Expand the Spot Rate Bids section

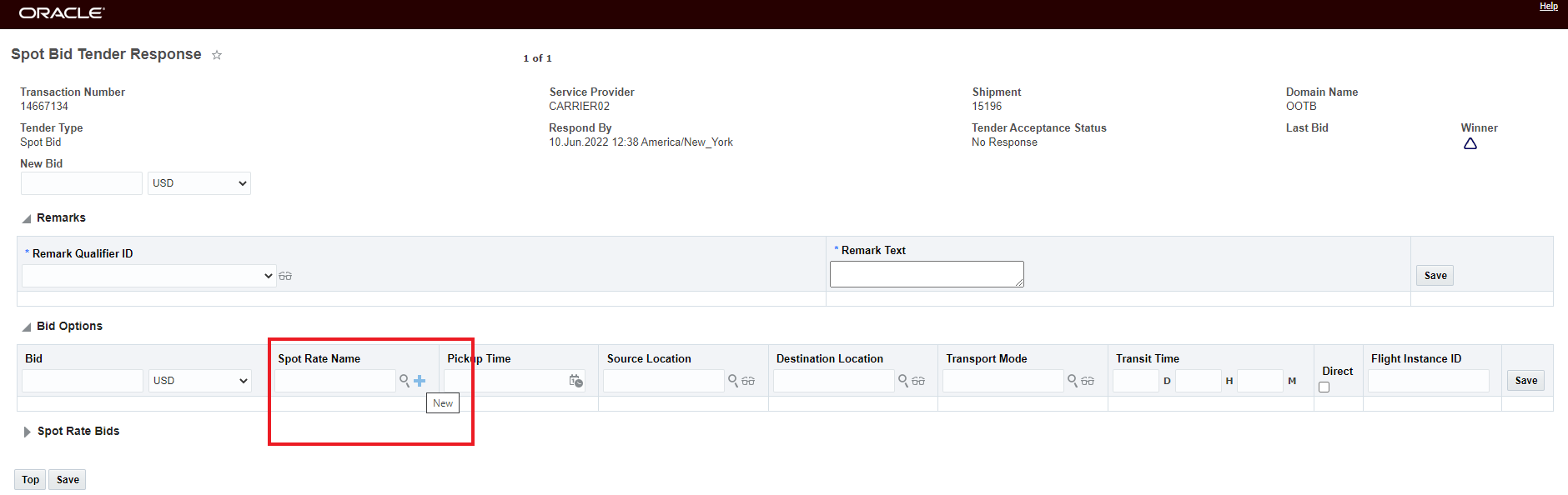coord(27,432)
